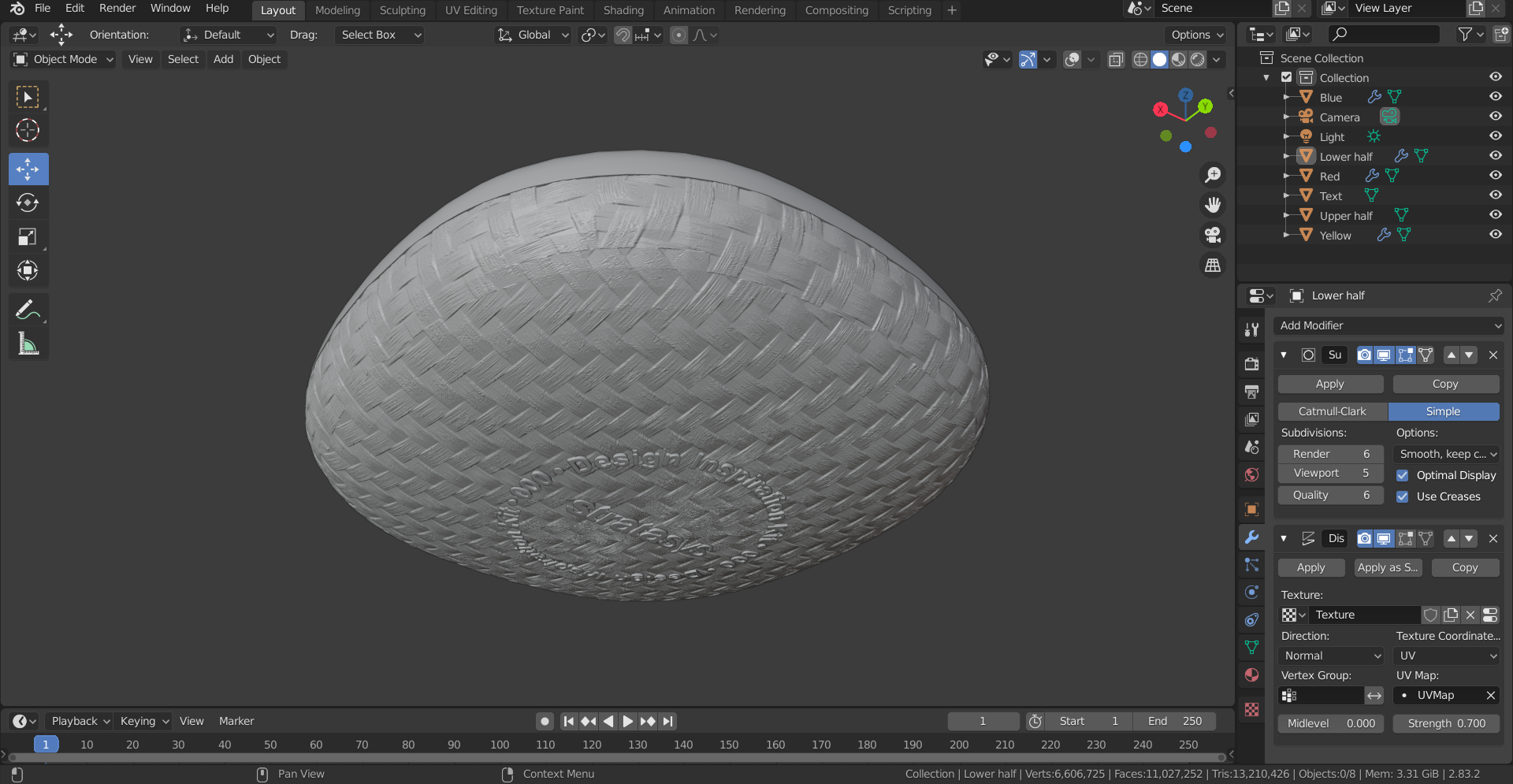Toggle X-ray display in viewport header

[x=1116, y=60]
